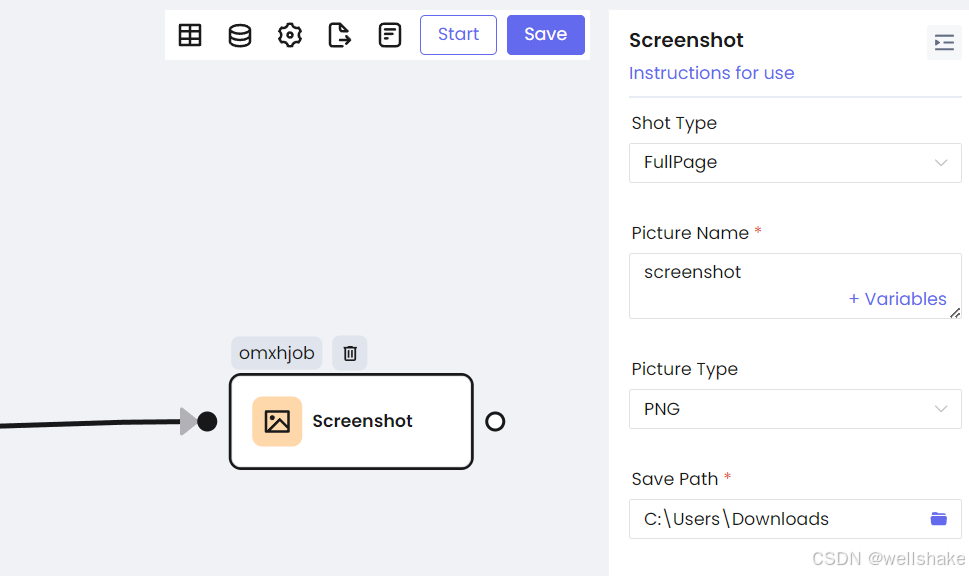Click the omxhjob node label
Image resolution: width=969 pixels, height=576 pixels.
(276, 353)
